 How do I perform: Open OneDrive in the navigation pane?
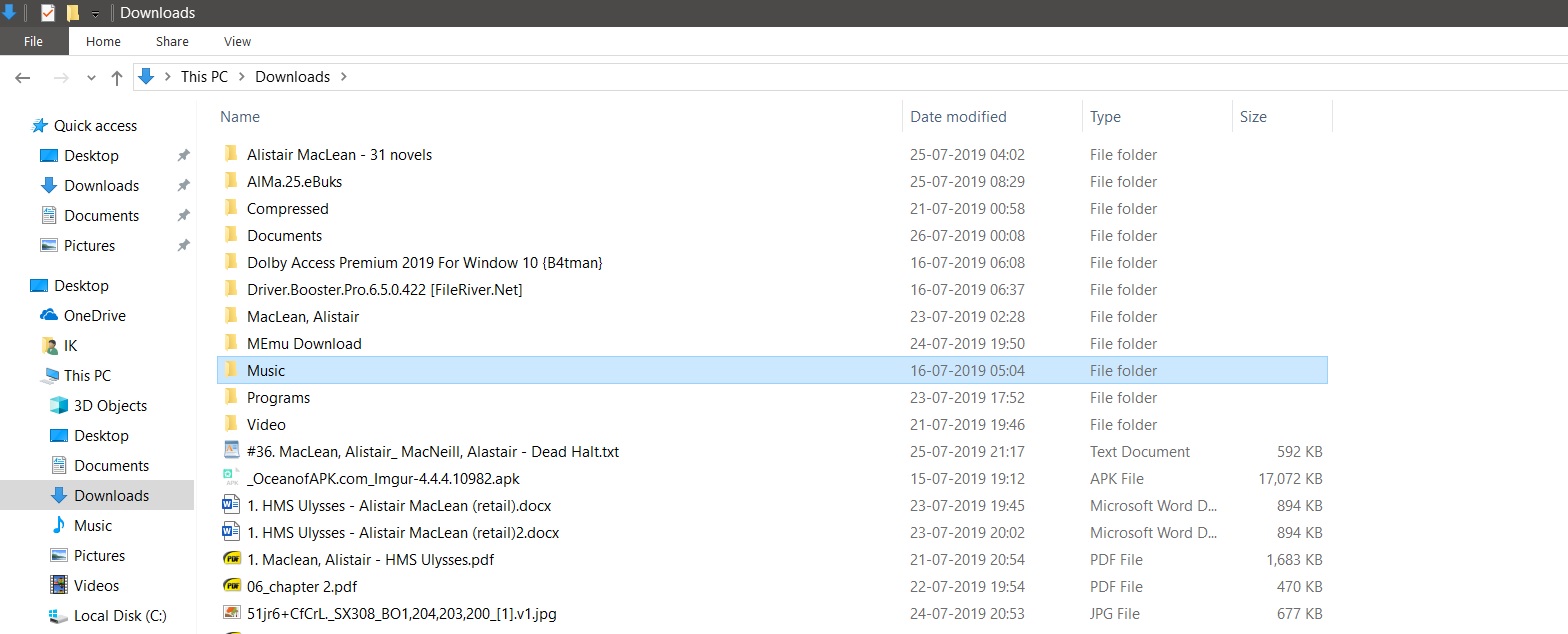pyautogui.click(x=94, y=316)
